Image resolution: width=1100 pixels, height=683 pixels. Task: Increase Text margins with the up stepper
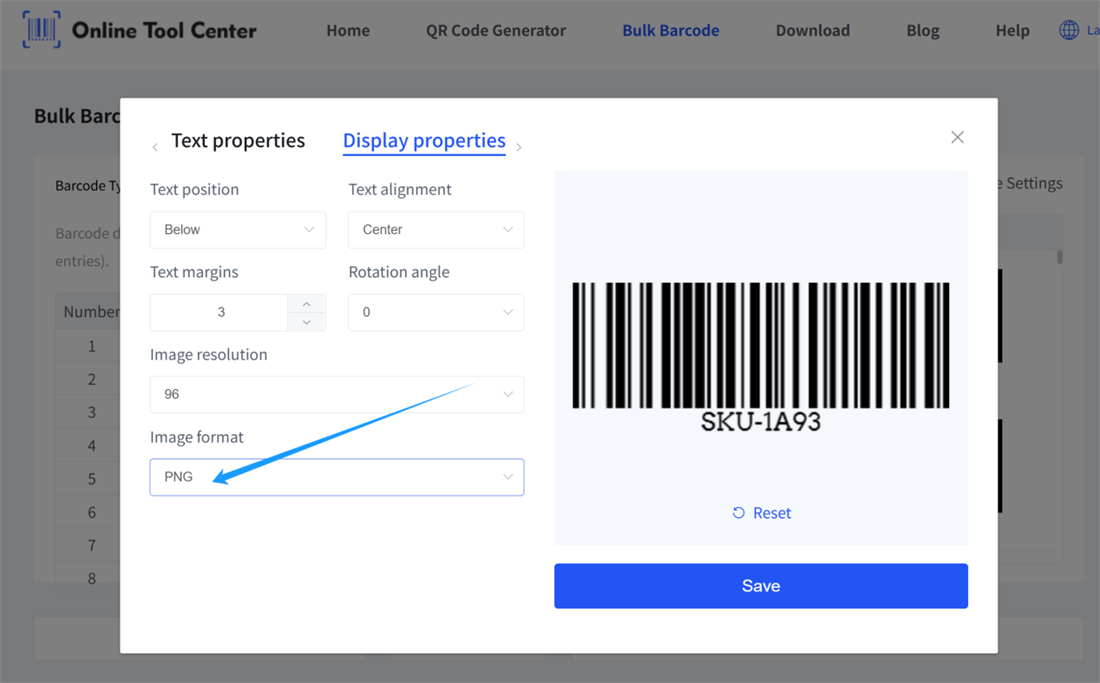[x=306, y=305]
